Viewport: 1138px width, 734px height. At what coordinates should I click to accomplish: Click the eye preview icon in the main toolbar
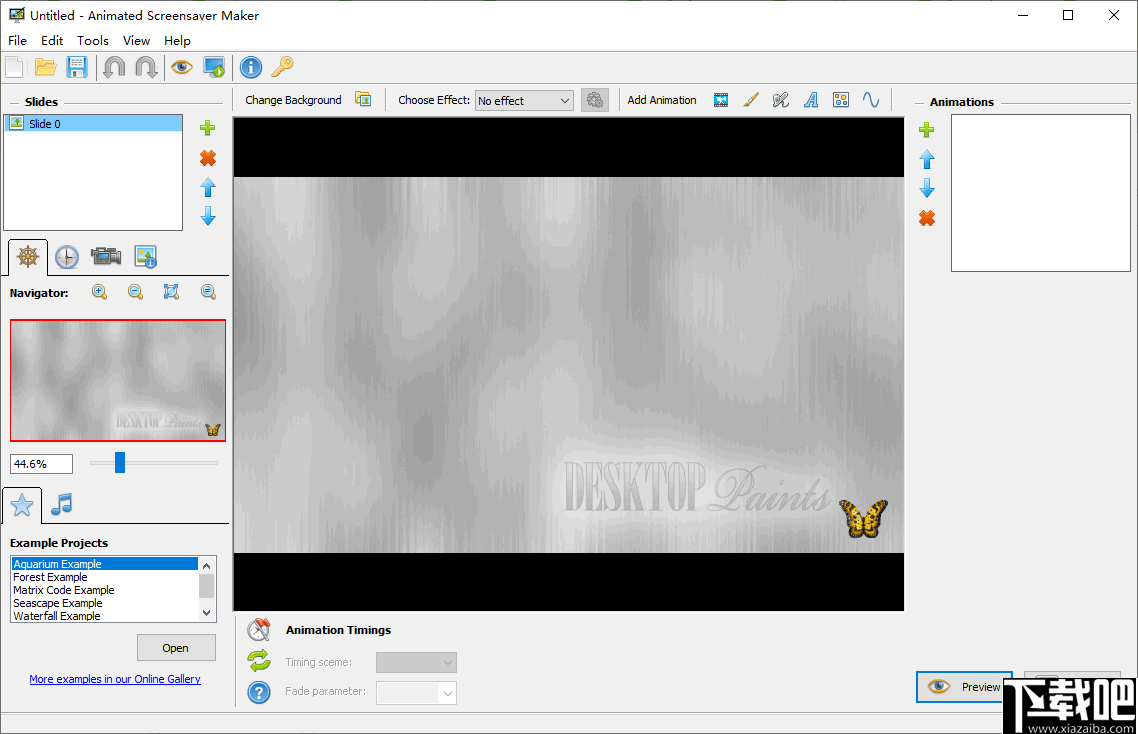pos(181,68)
